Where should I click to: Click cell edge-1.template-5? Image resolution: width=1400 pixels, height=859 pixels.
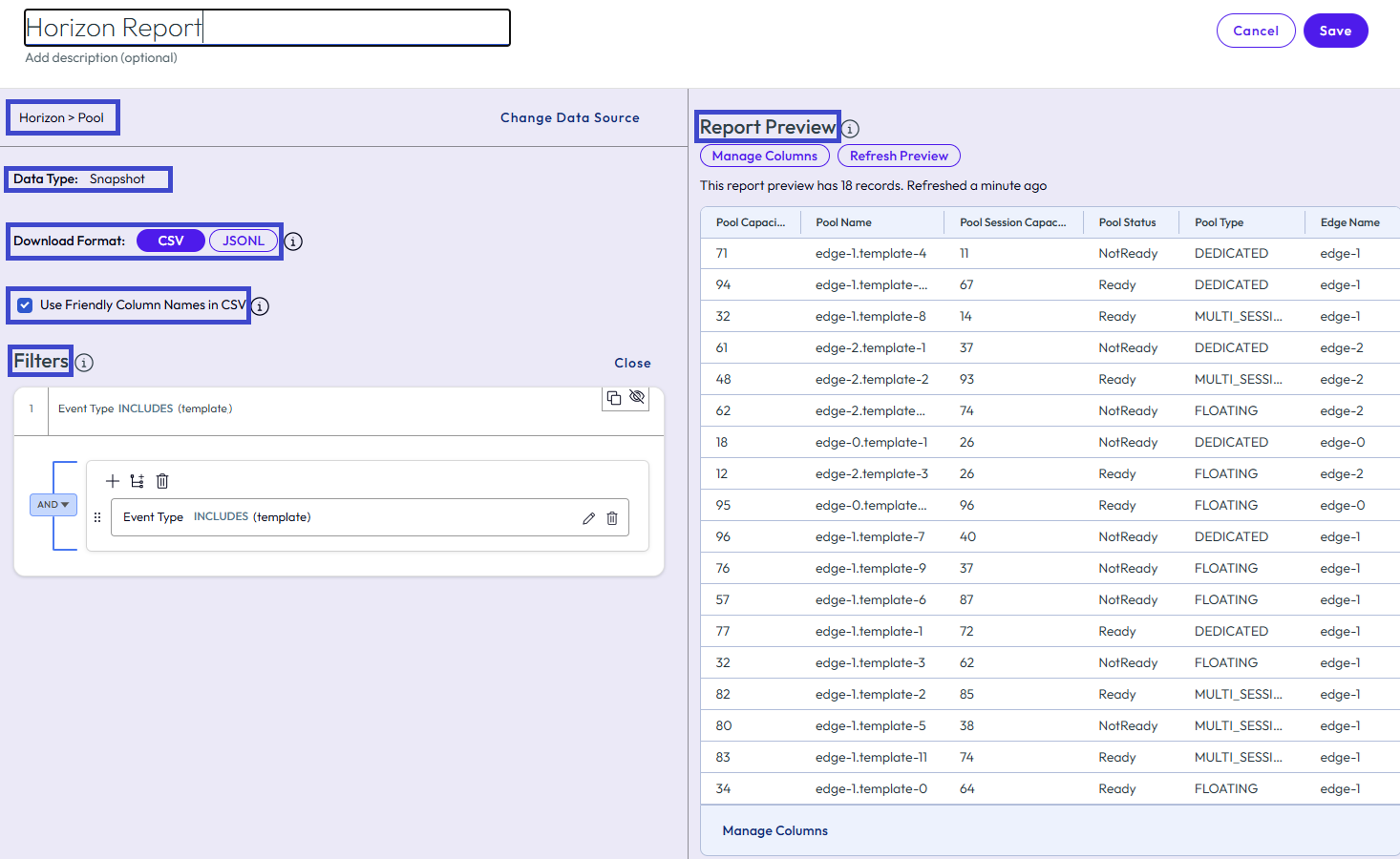click(x=871, y=725)
